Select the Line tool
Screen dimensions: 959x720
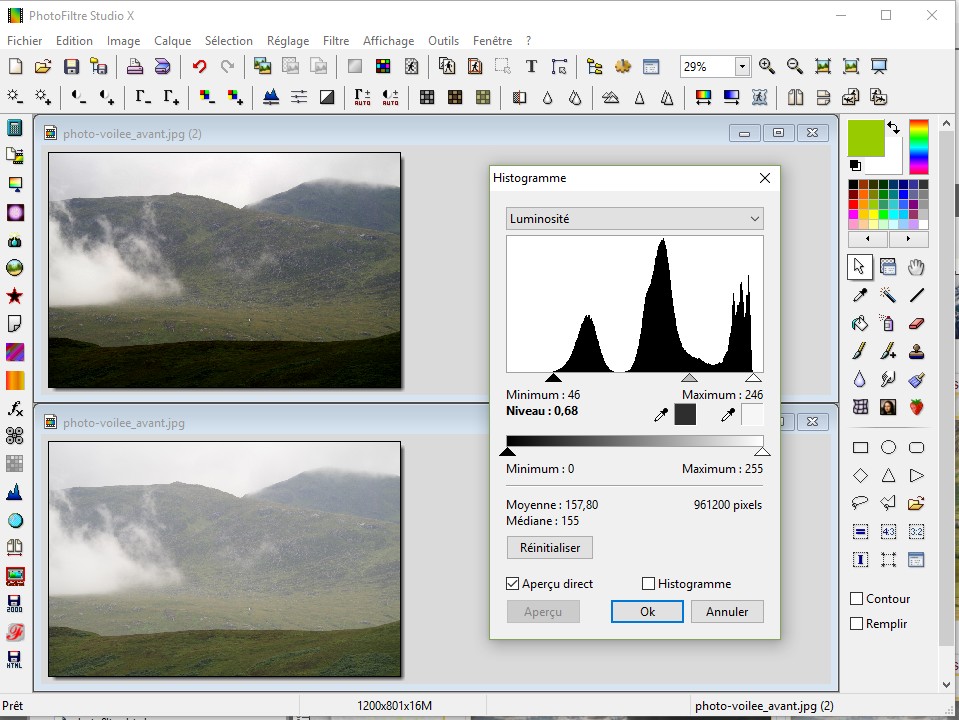tap(916, 295)
